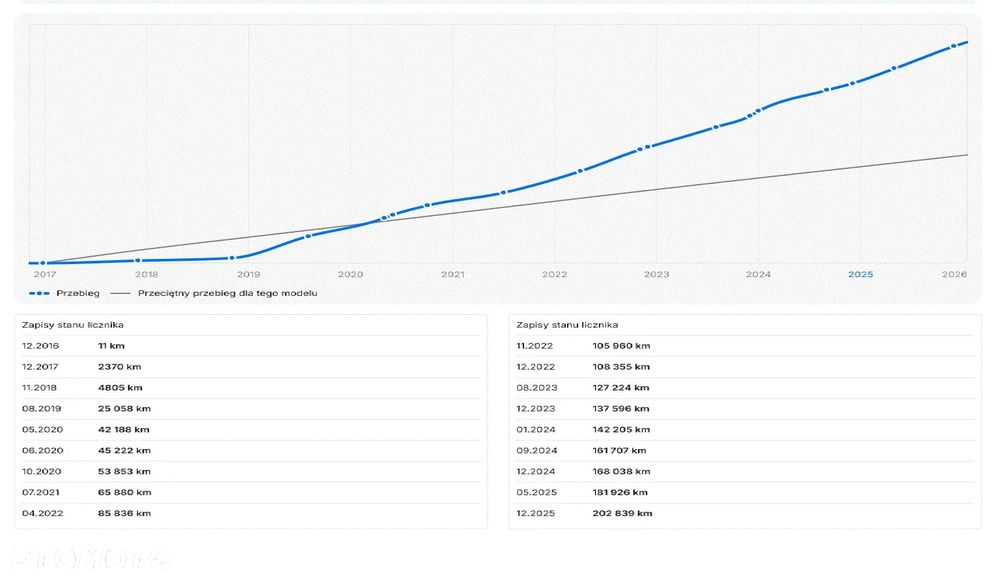The height and width of the screenshot is (579, 1000).
Task: Click the blue dotted Przebieg legend icon
Action: point(39,293)
